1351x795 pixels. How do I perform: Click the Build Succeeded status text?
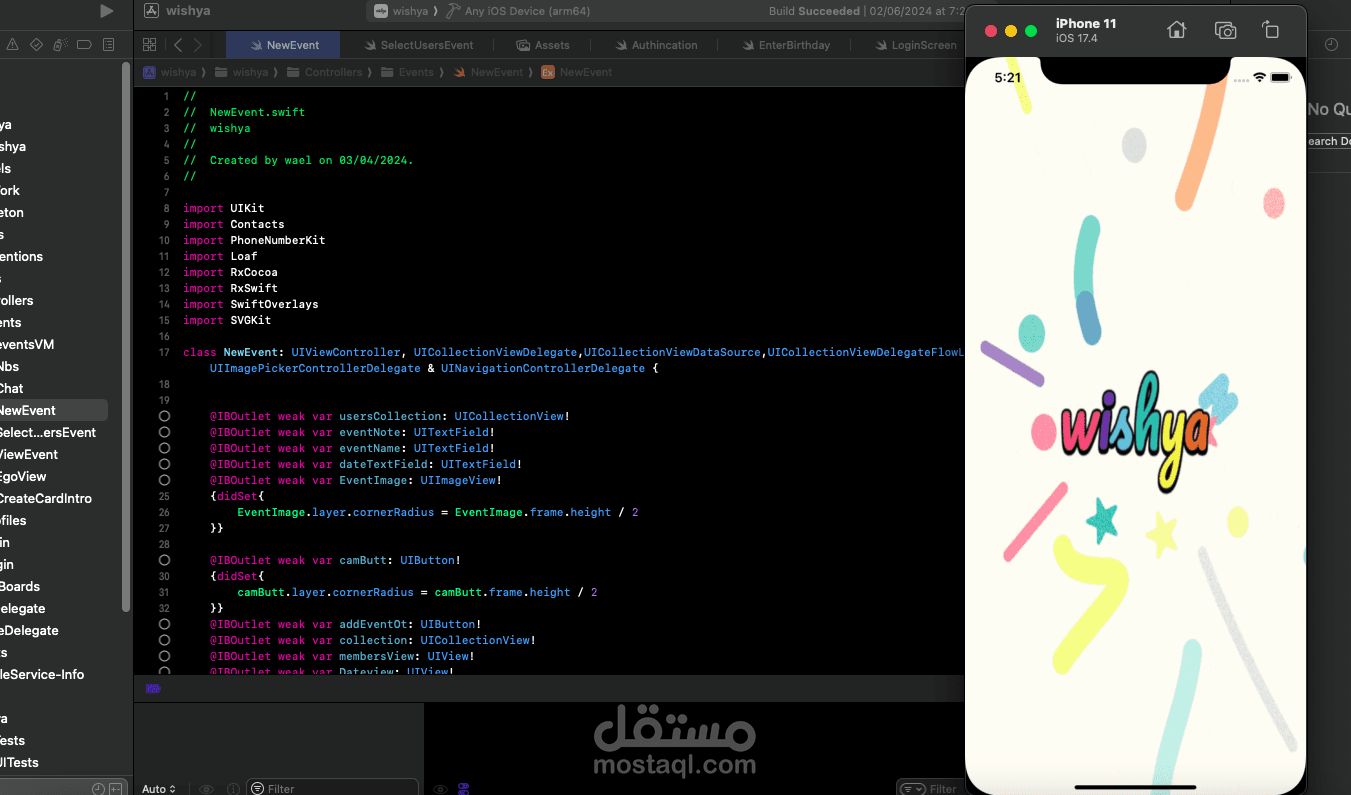tap(813, 11)
